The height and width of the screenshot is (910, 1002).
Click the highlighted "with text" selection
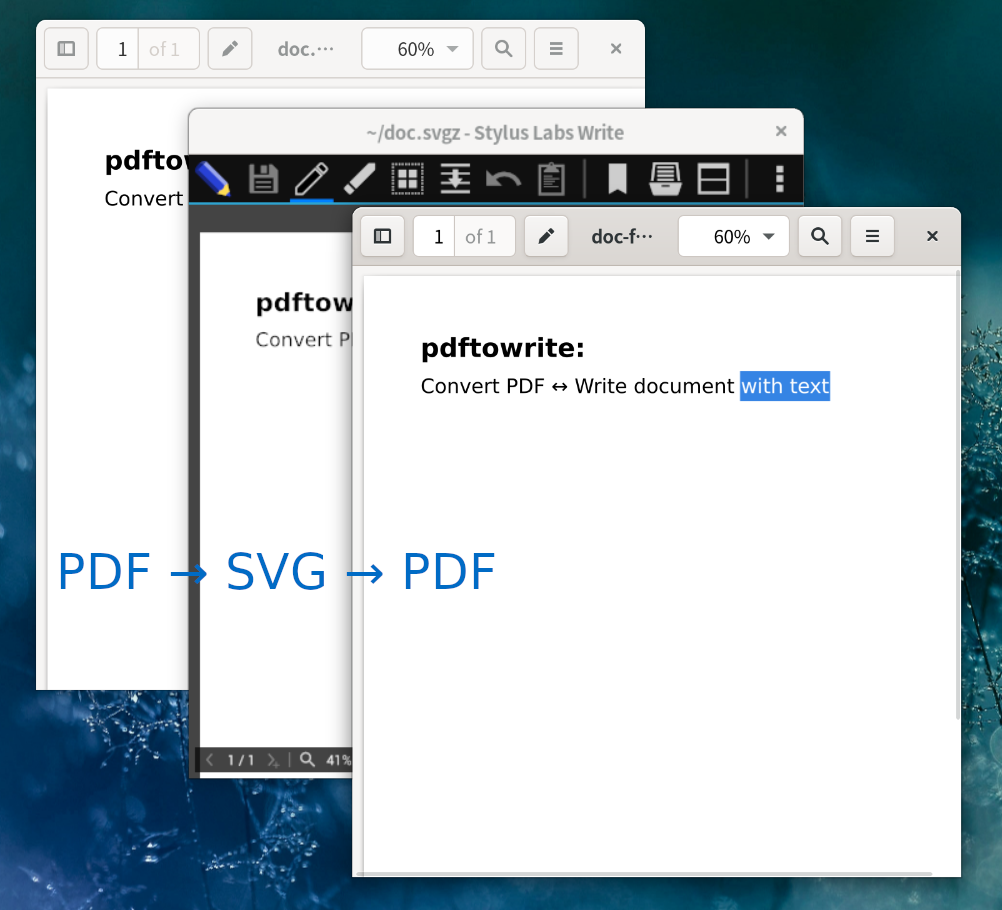785,386
